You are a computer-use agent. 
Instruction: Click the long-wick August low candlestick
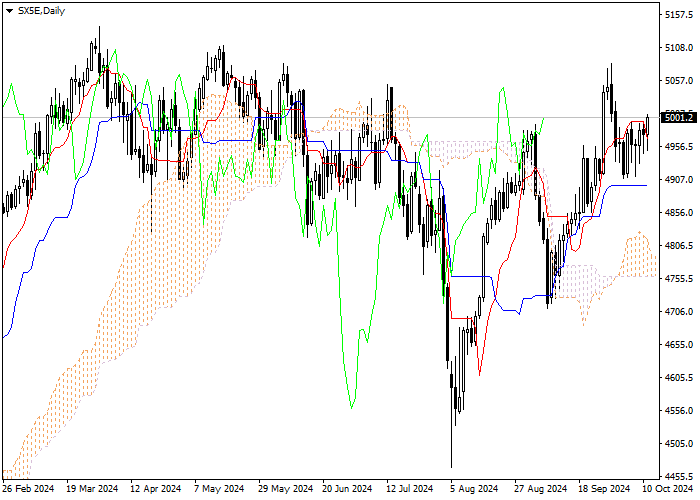(451, 415)
